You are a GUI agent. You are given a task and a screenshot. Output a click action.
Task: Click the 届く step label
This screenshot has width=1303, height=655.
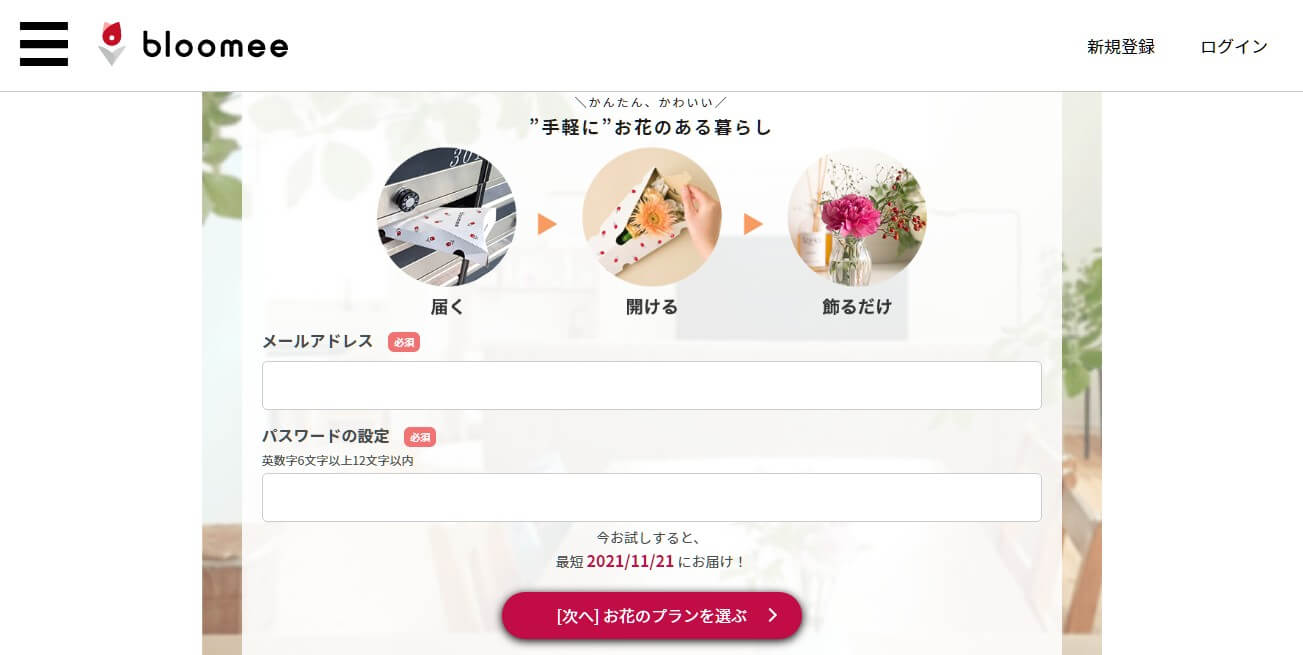point(447,307)
